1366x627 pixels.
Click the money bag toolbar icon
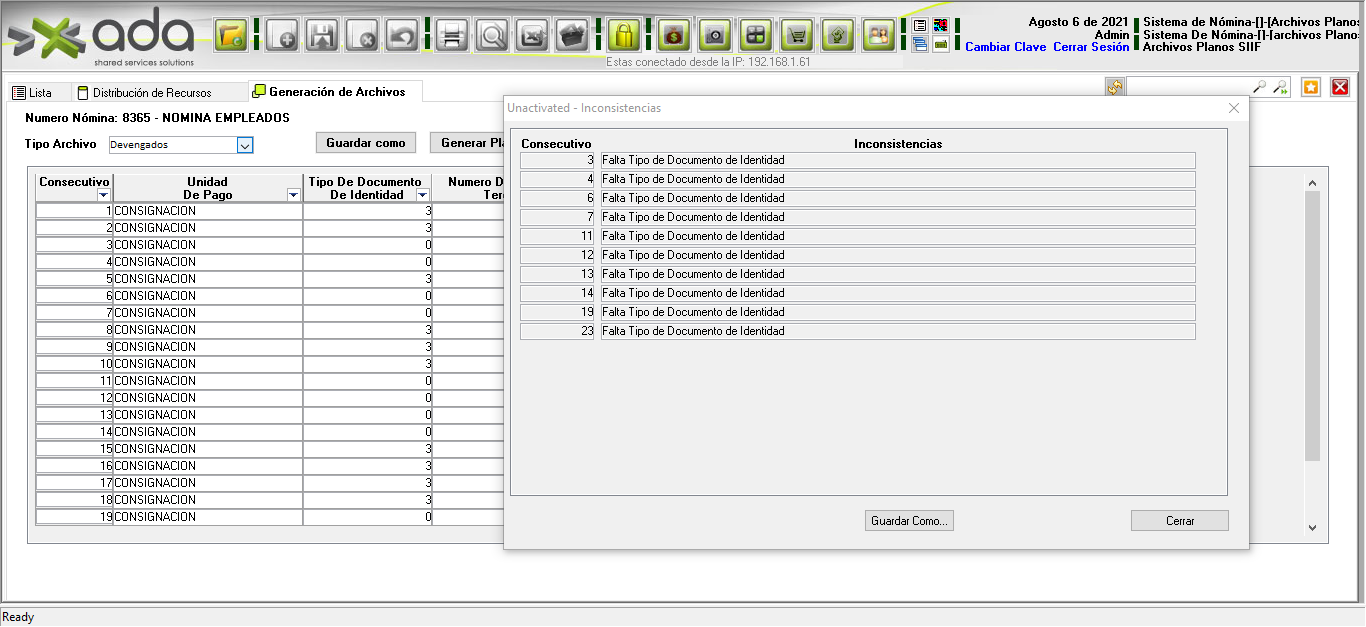click(674, 36)
